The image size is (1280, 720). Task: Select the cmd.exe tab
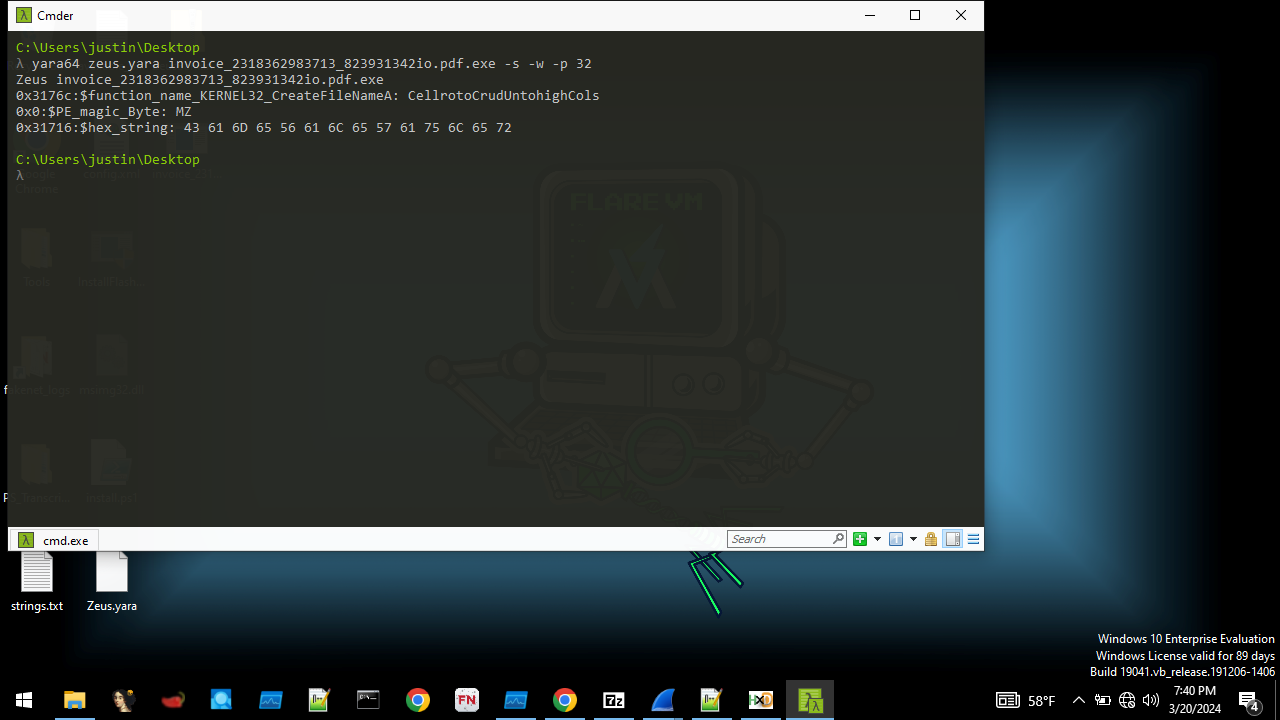pos(54,540)
